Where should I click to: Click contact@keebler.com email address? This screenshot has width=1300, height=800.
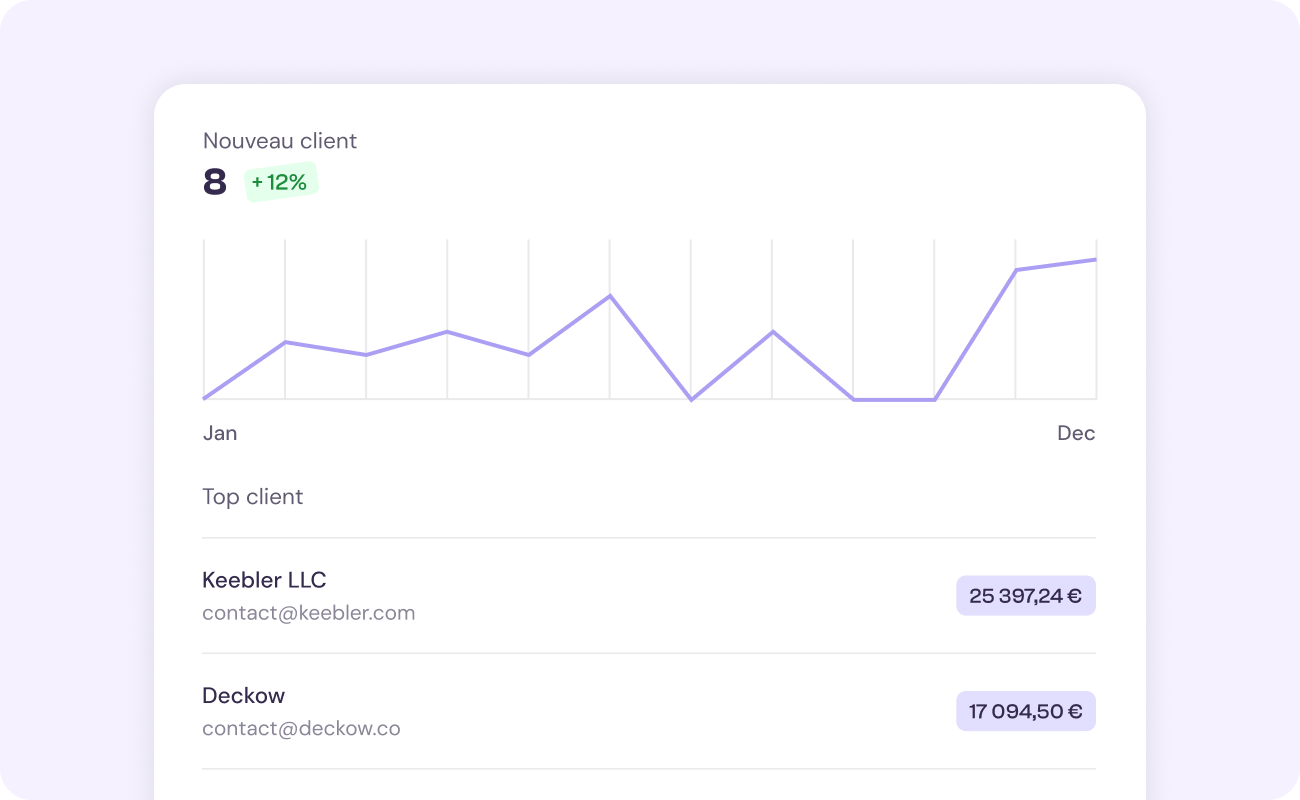point(309,612)
